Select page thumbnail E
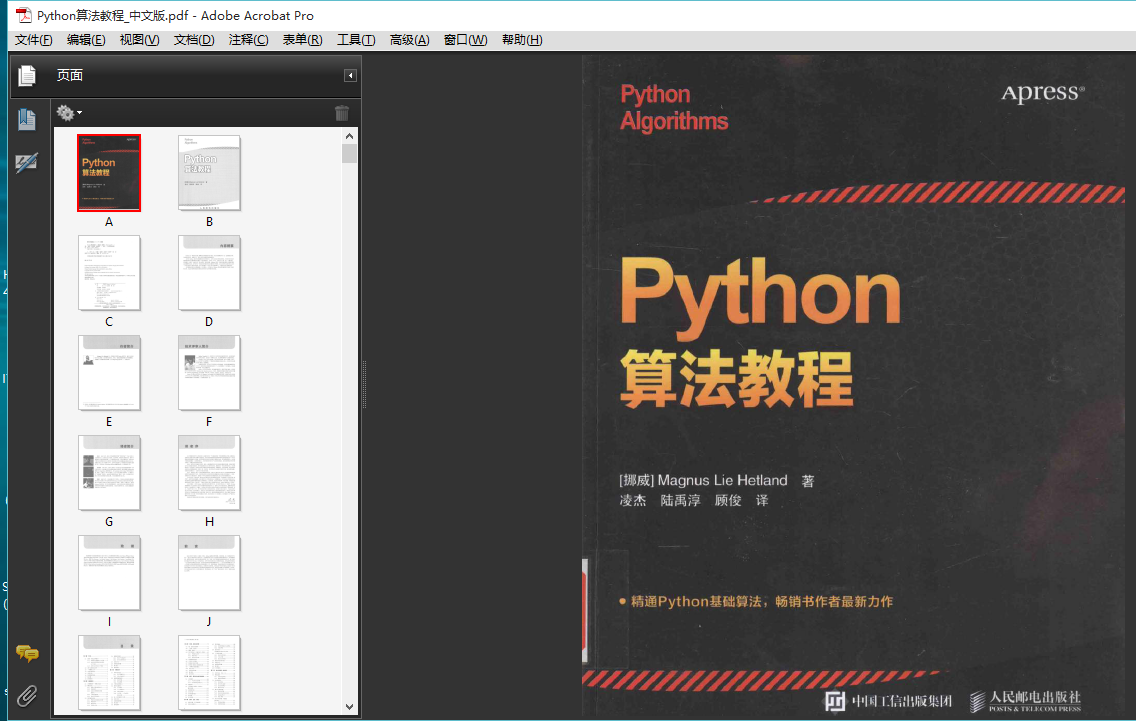This screenshot has width=1136, height=721. coord(109,373)
